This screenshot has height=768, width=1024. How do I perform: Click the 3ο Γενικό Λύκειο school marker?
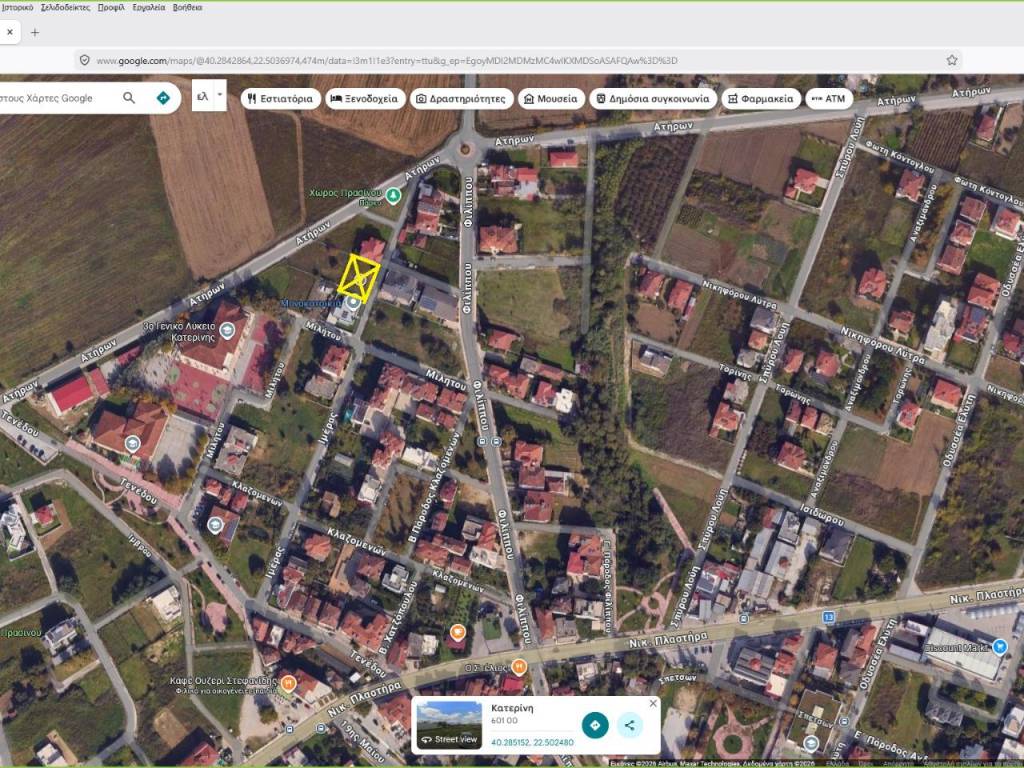(227, 332)
